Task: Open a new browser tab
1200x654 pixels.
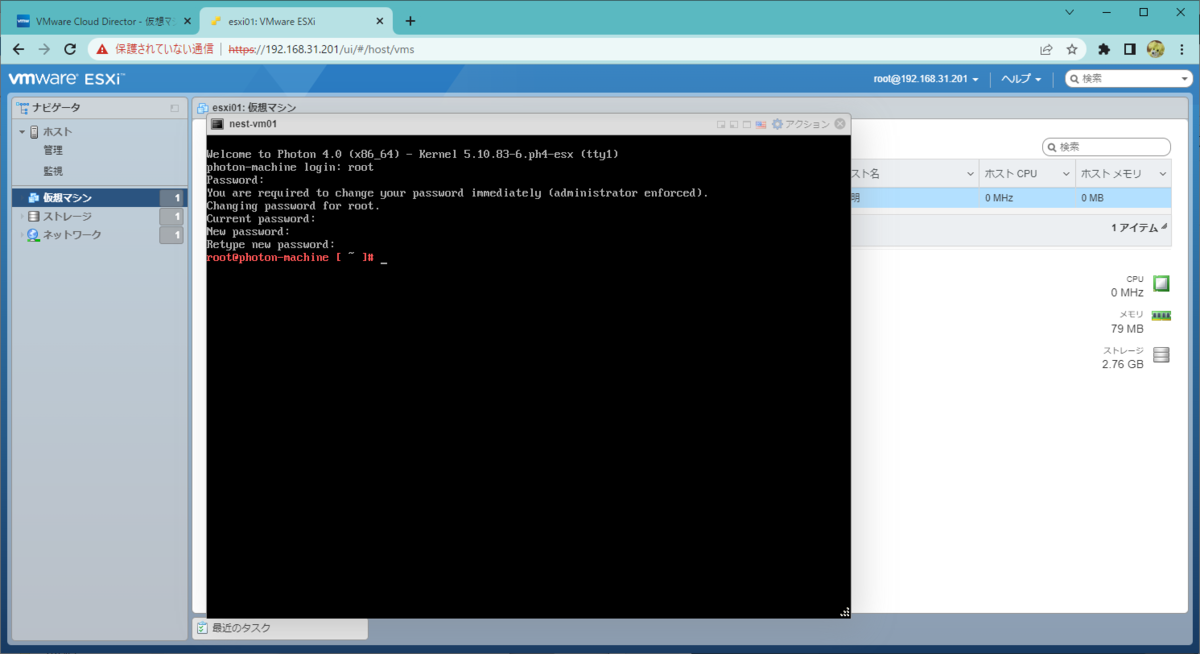Action: tap(410, 20)
